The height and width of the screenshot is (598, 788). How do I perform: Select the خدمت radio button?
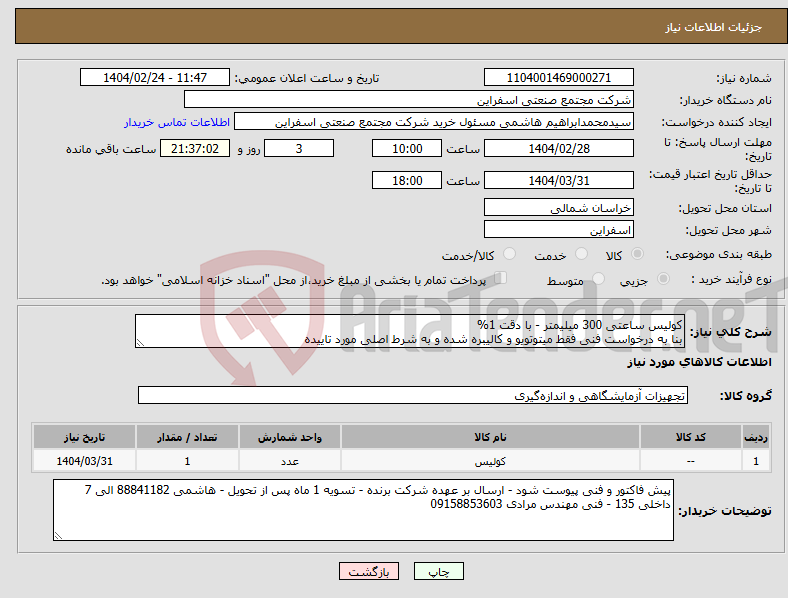click(581, 254)
